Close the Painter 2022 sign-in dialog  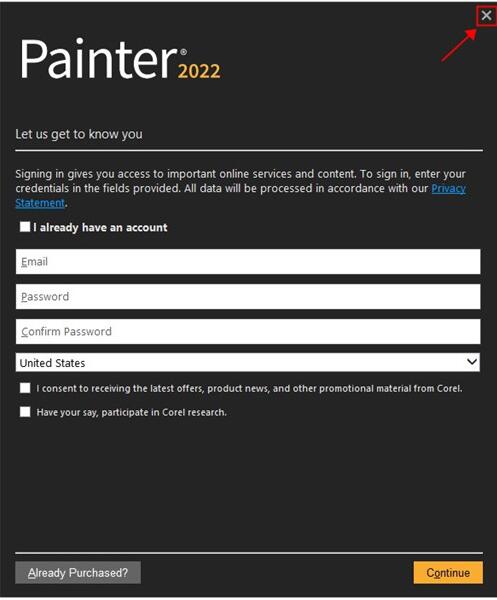tap(486, 16)
